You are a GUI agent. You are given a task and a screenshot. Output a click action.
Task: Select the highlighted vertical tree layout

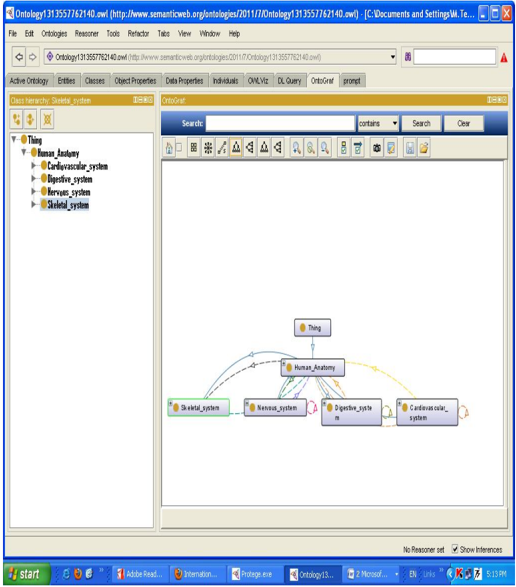236,147
